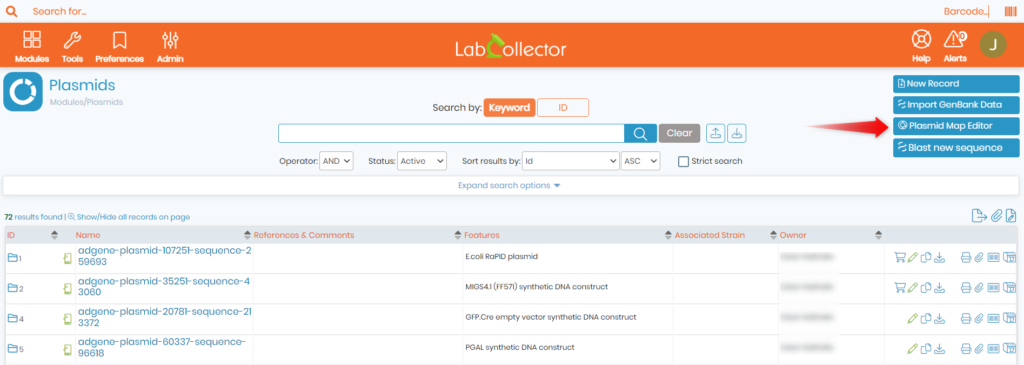This screenshot has width=1024, height=365.
Task: Print record 2 with printer icon
Action: (967, 288)
